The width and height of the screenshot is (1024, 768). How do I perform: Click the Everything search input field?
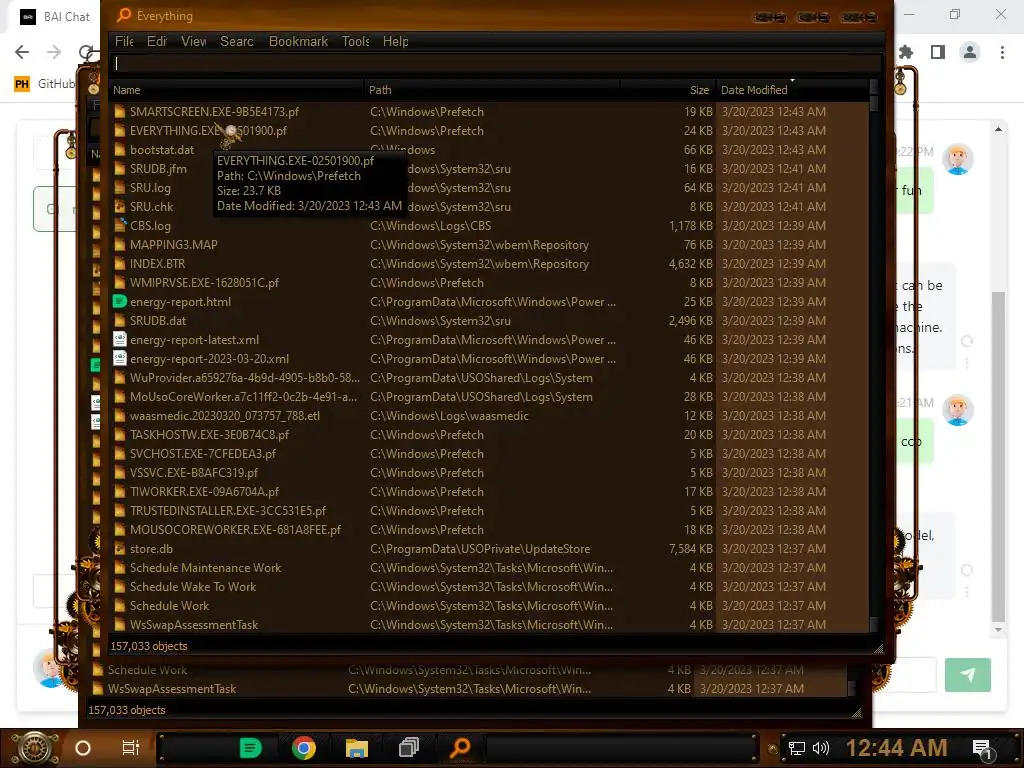[x=496, y=63]
